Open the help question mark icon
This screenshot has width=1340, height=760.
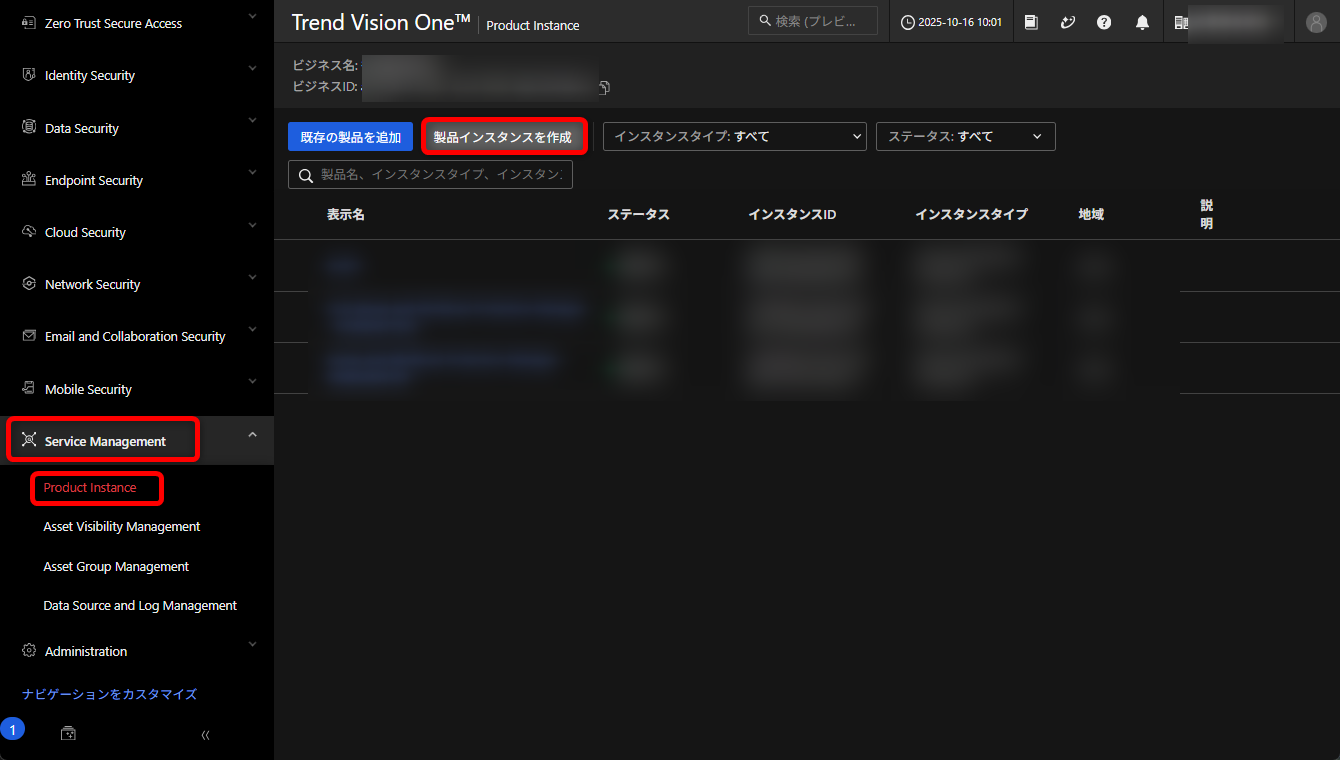pyautogui.click(x=1104, y=22)
